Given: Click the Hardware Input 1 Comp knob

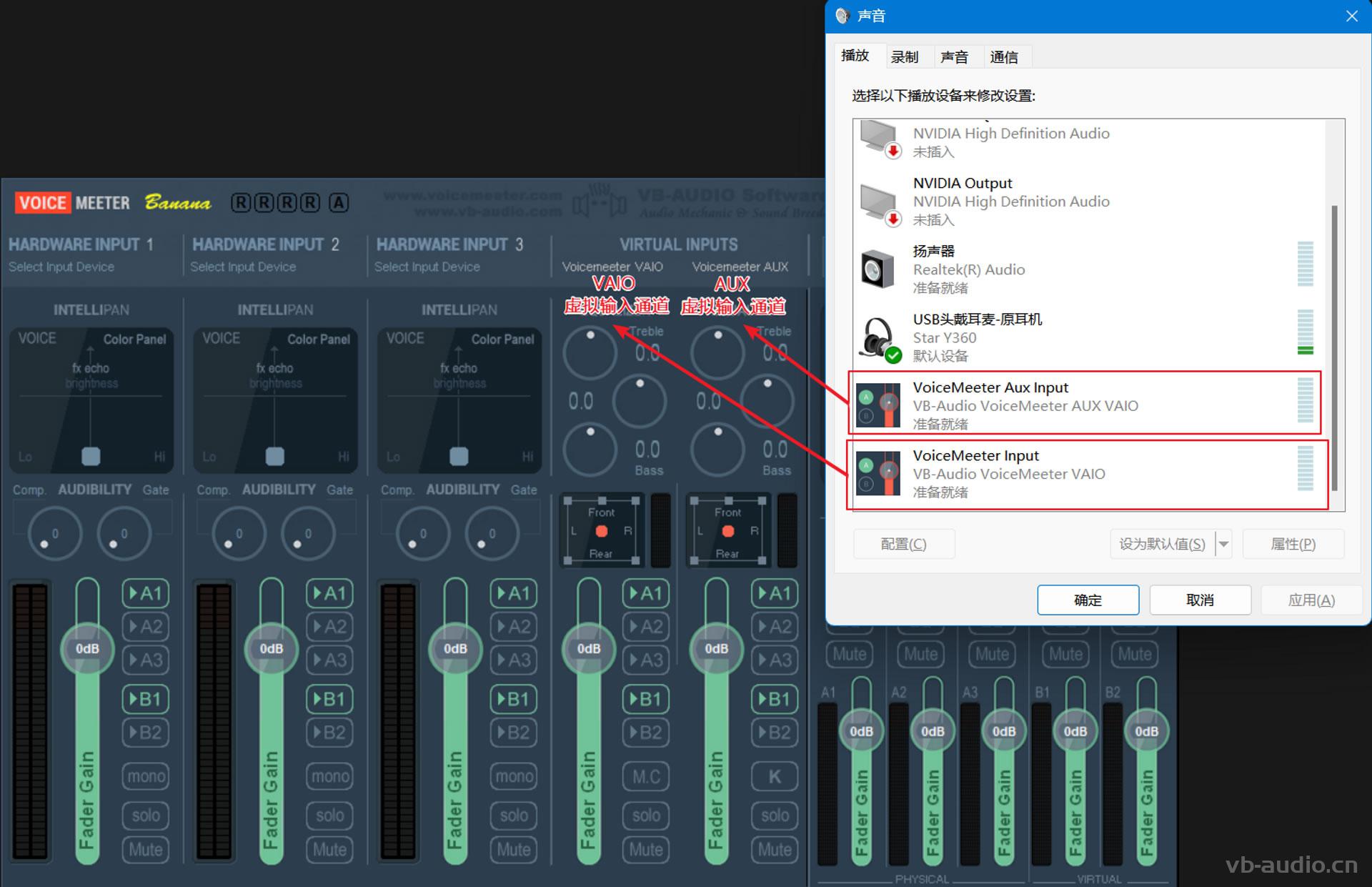Looking at the screenshot, I should click(x=54, y=533).
